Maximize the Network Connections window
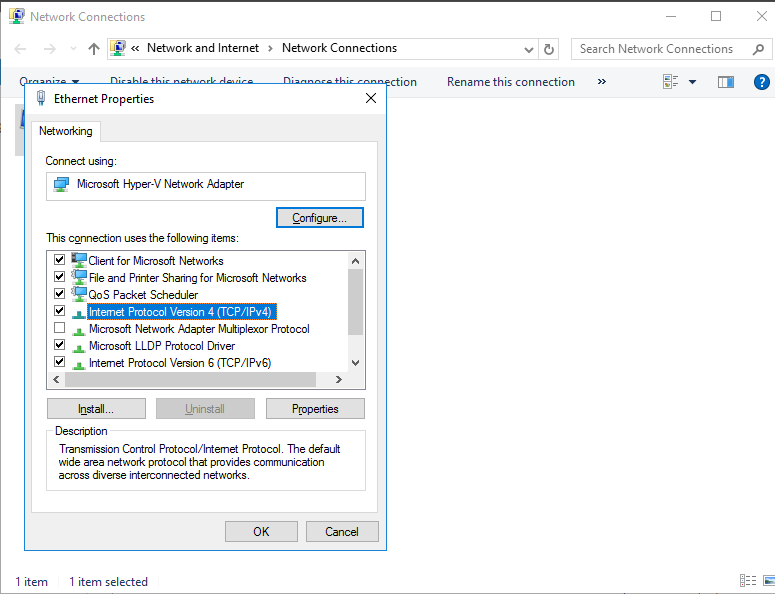 [716, 16]
